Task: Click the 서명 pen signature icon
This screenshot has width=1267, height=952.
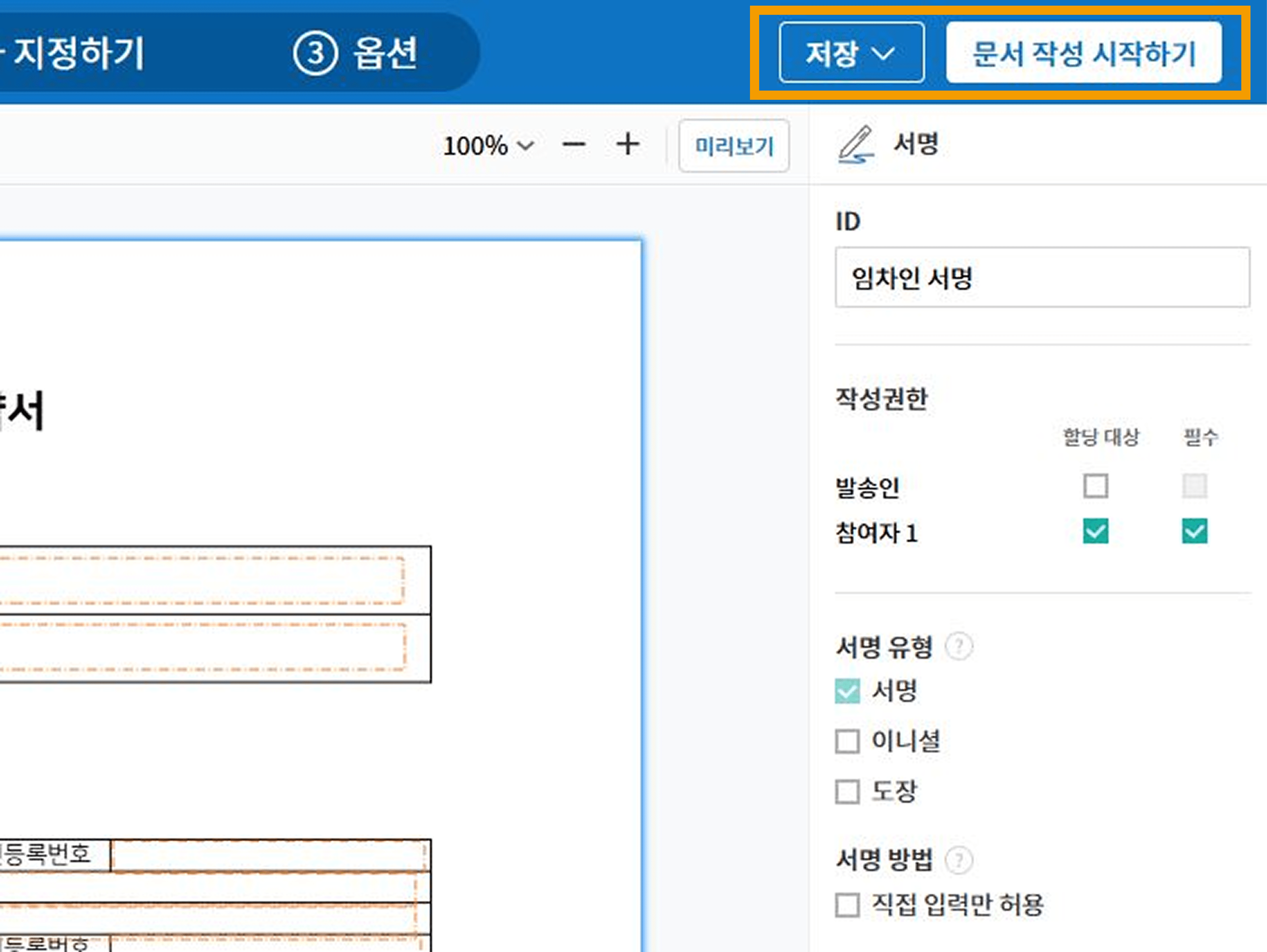Action: (856, 144)
